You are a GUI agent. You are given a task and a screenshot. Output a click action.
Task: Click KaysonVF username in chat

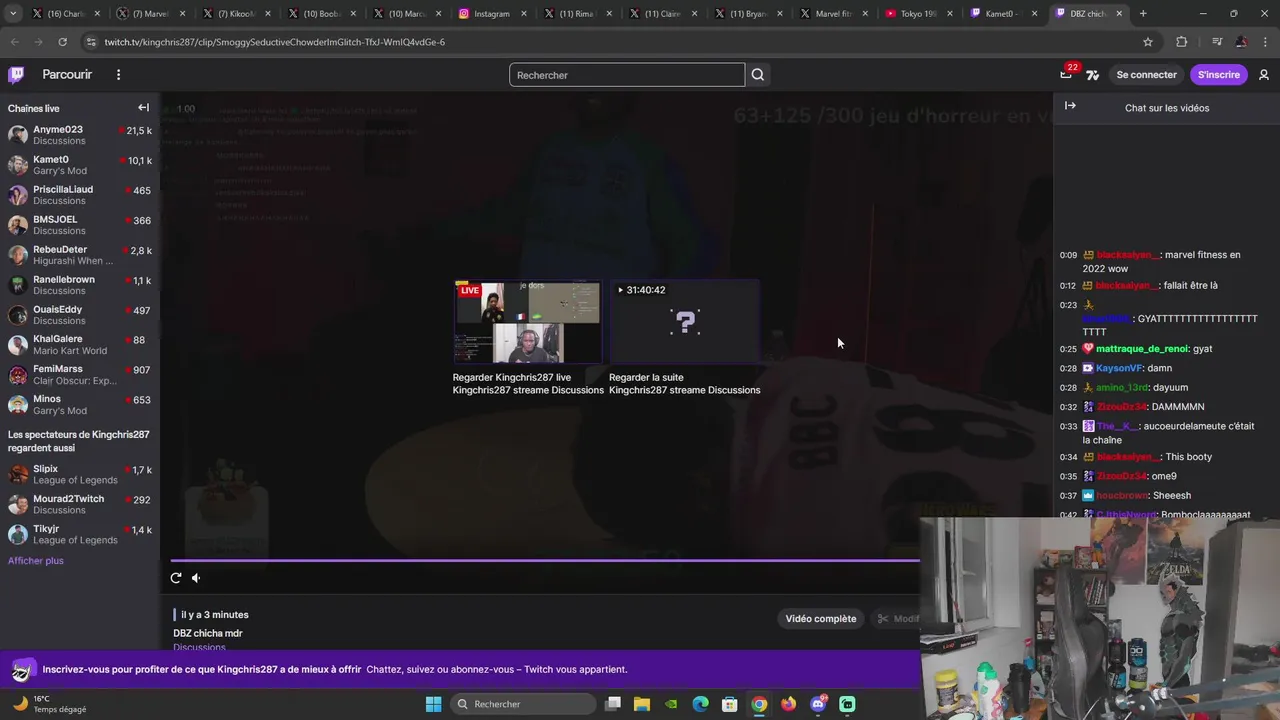coord(1118,368)
